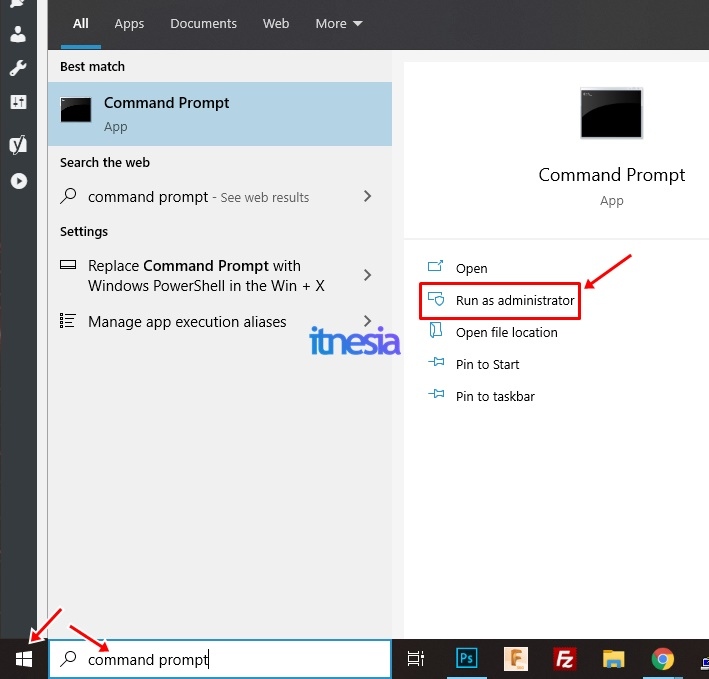709x679 pixels.
Task: Click the Pin to taskbar pin icon
Action: [x=436, y=394]
